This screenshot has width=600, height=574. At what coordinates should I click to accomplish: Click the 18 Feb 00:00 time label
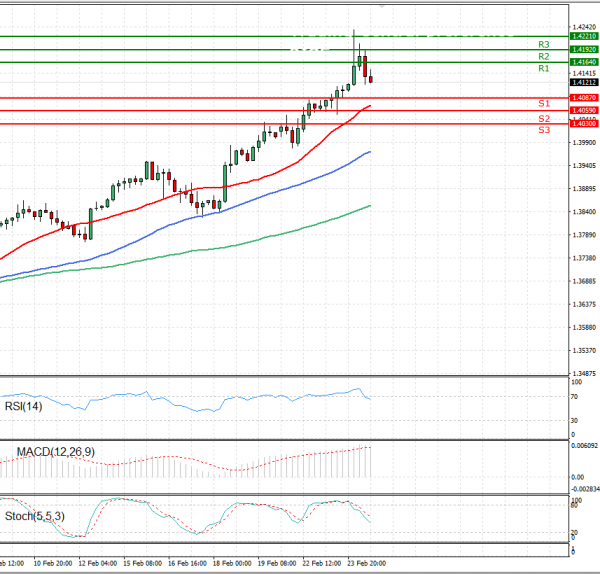click(232, 563)
